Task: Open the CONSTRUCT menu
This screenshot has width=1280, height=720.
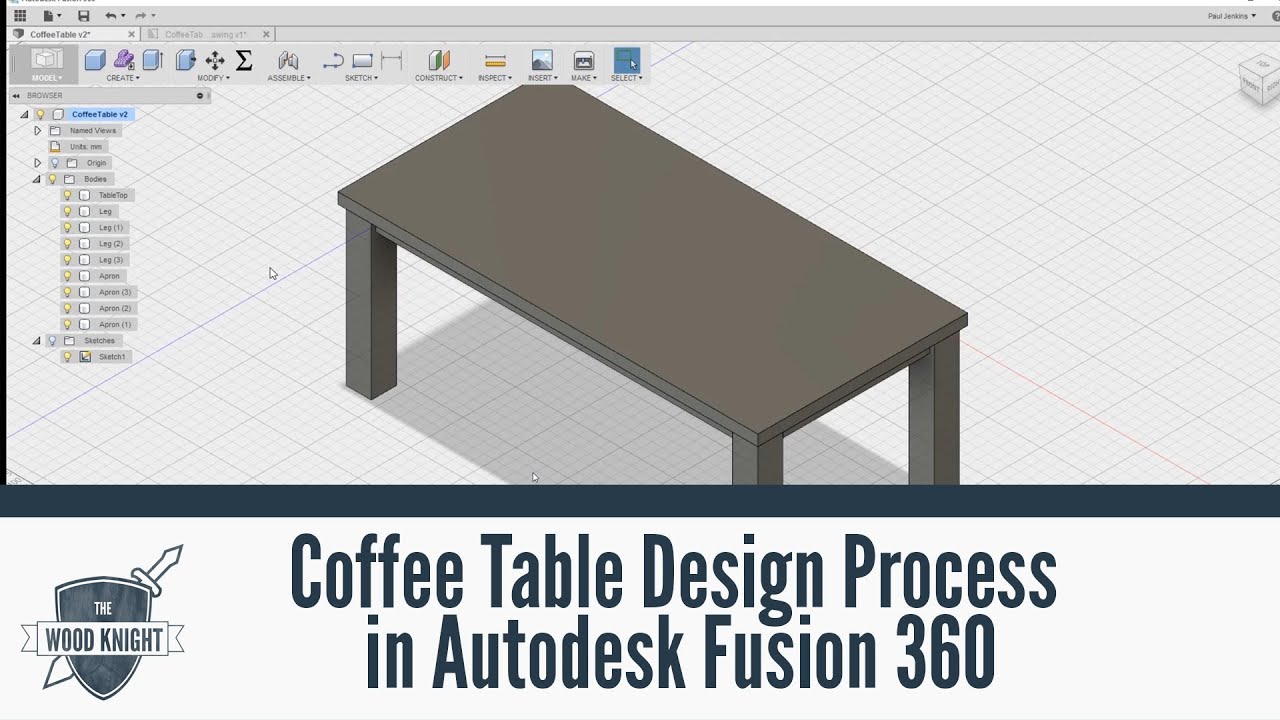Action: pyautogui.click(x=439, y=78)
